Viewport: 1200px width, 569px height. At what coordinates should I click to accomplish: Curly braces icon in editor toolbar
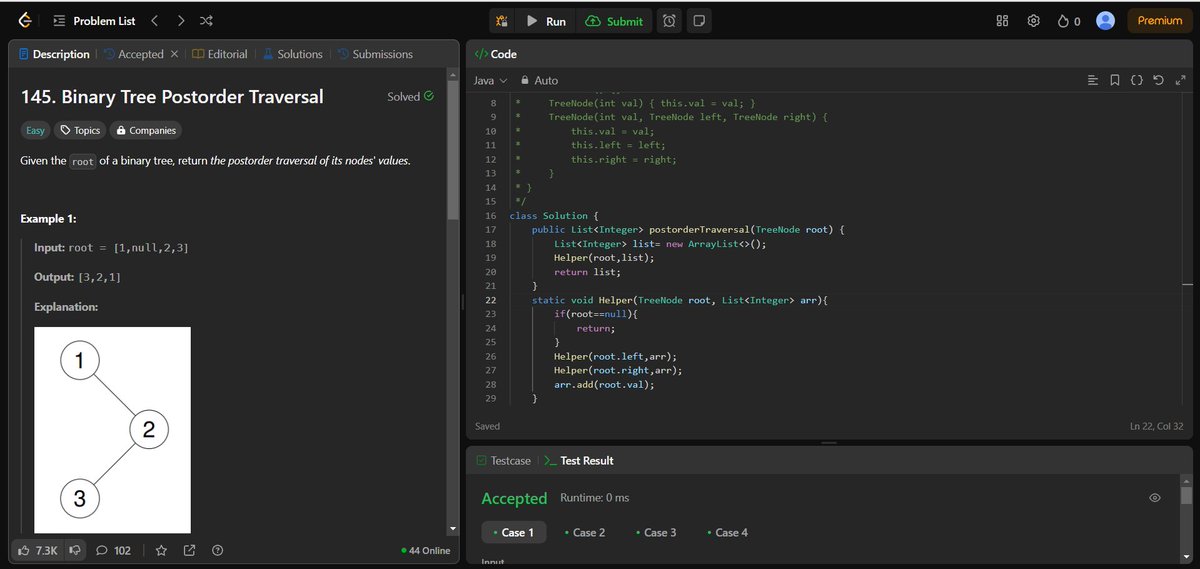[x=1137, y=80]
